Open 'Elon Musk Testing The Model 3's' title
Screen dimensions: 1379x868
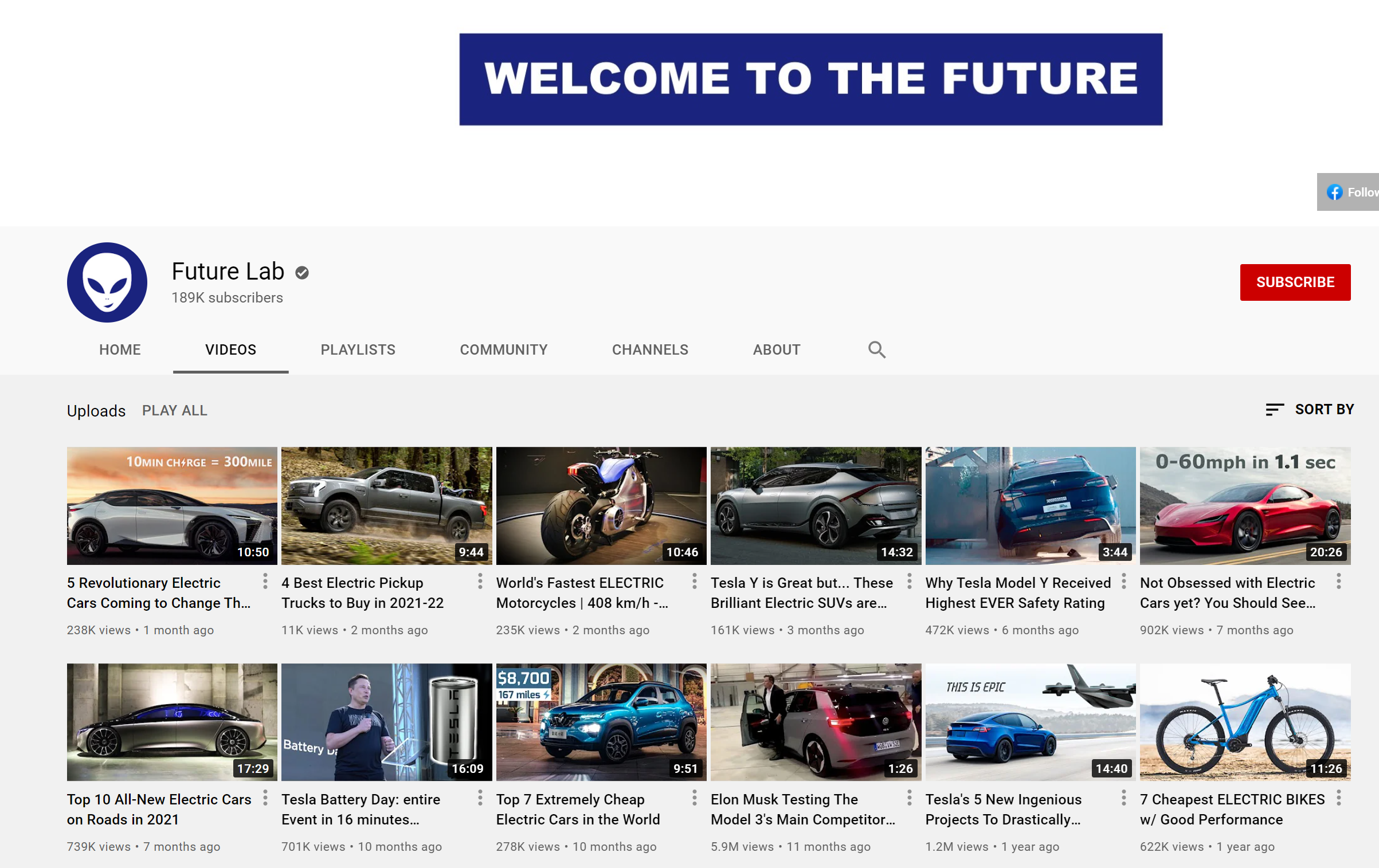803,810
